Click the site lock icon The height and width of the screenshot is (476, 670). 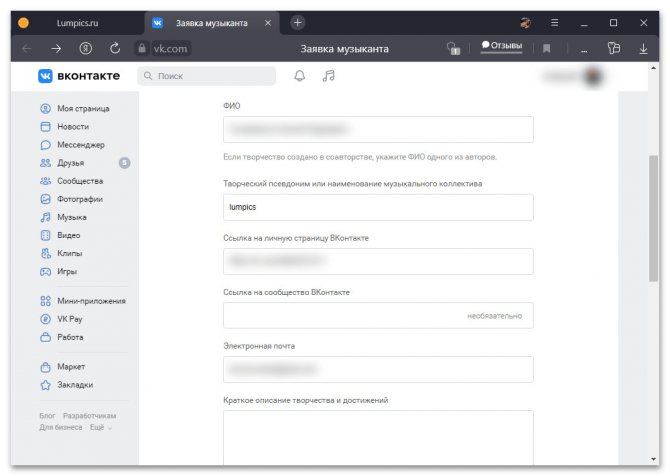pyautogui.click(x=142, y=48)
